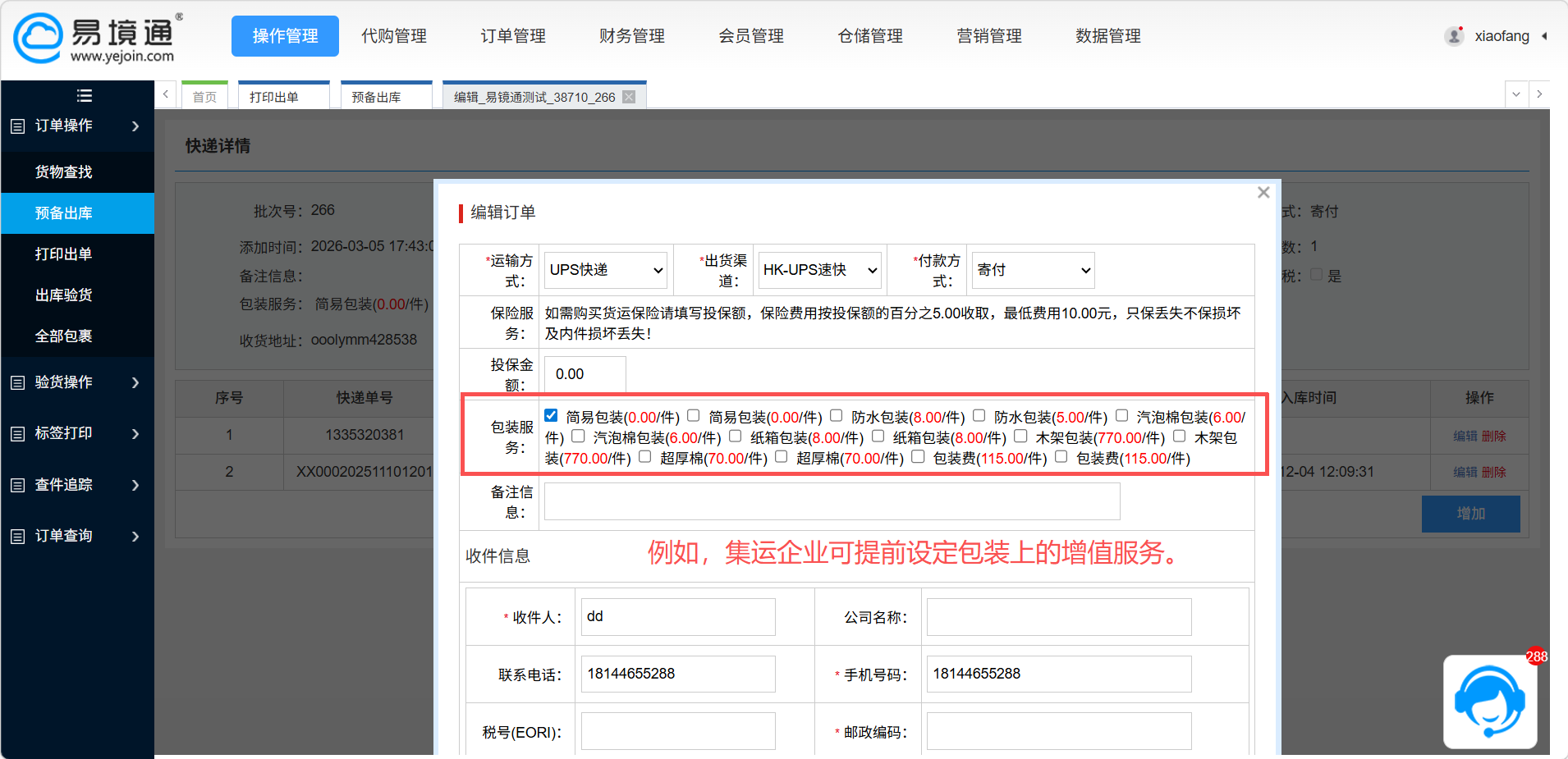Expand the user menu arrow beside xiaofang
This screenshot has height=759, width=1568.
click(1544, 36)
